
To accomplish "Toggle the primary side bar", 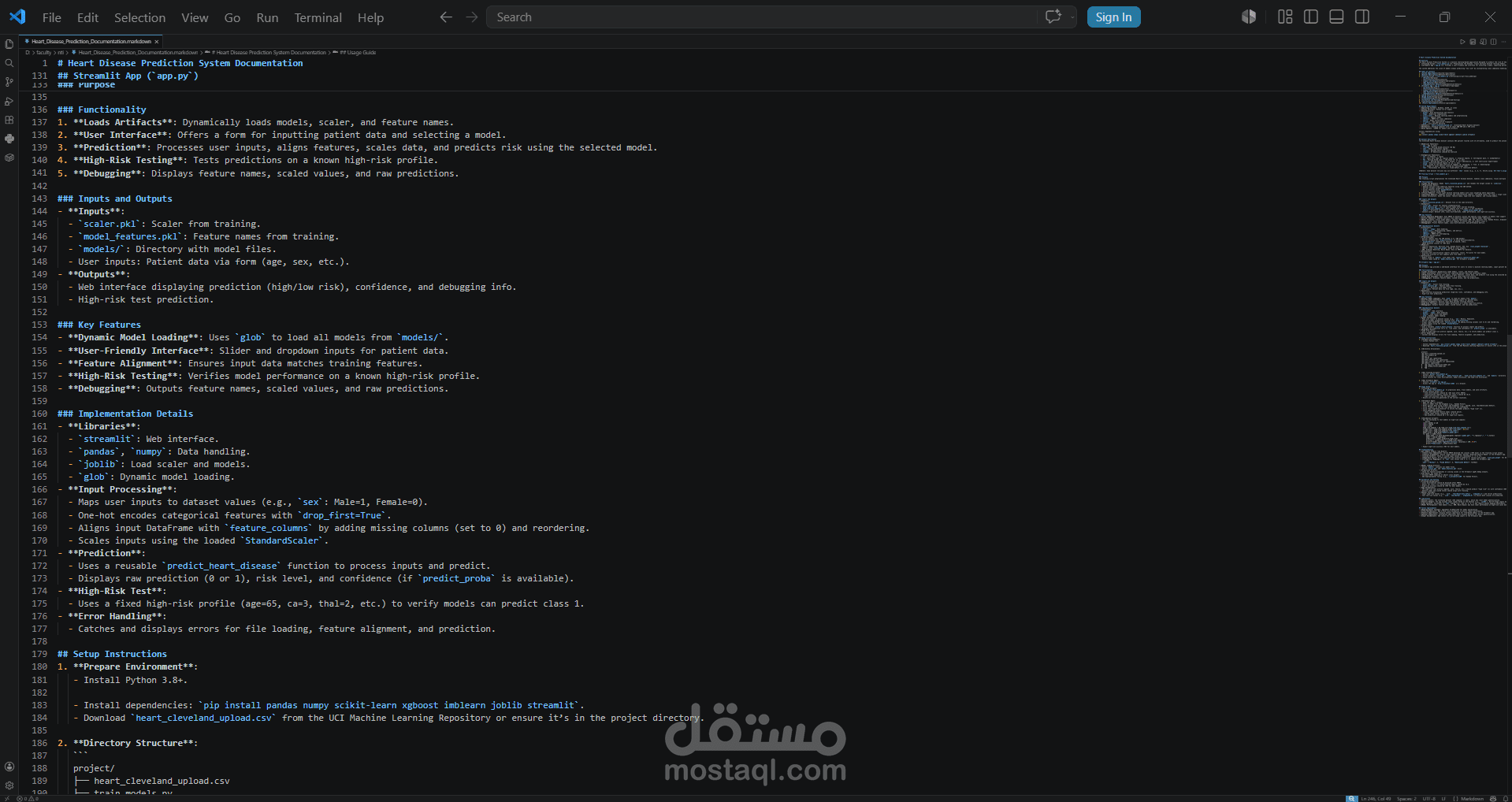I will pos(1311,17).
